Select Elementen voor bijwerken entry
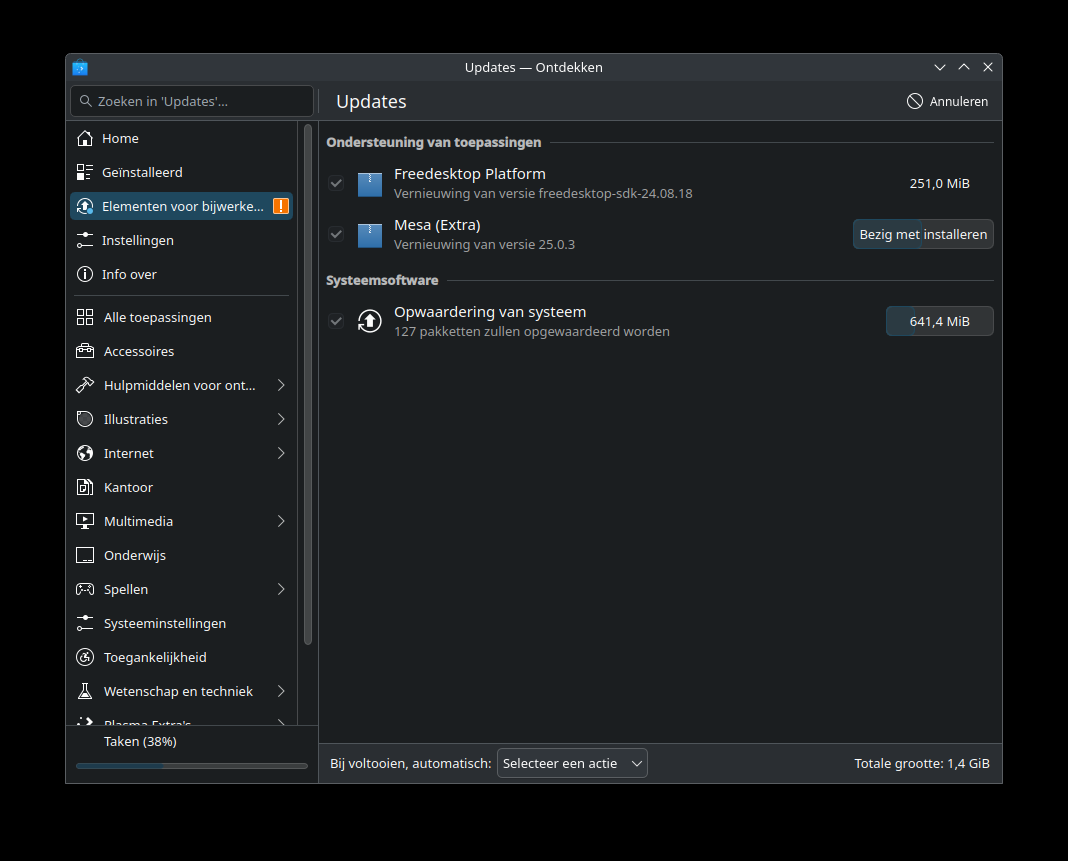 [181, 206]
